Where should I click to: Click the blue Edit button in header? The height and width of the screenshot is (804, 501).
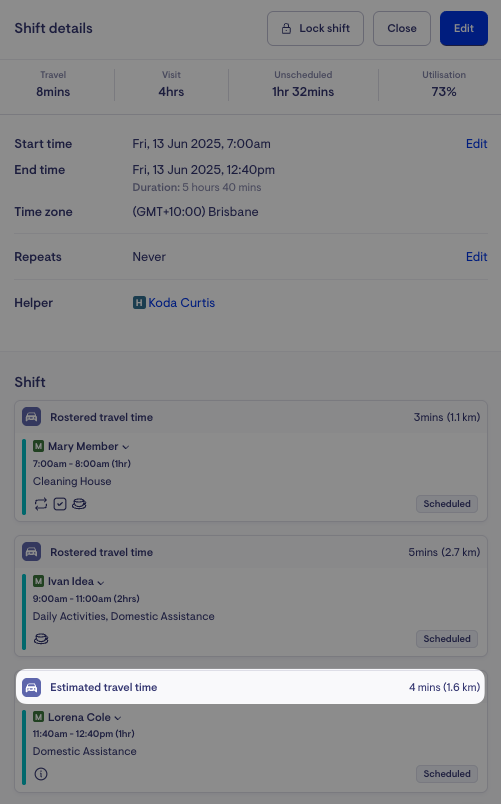pyautogui.click(x=464, y=28)
